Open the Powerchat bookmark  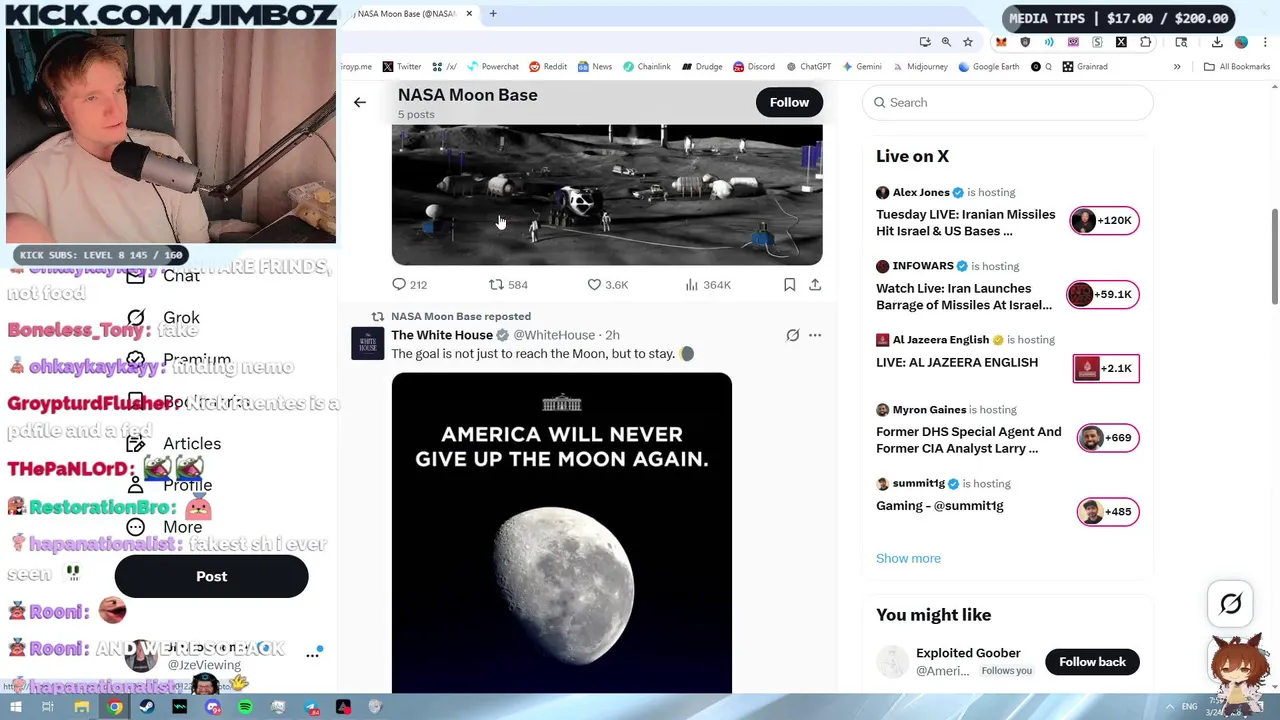(491, 67)
